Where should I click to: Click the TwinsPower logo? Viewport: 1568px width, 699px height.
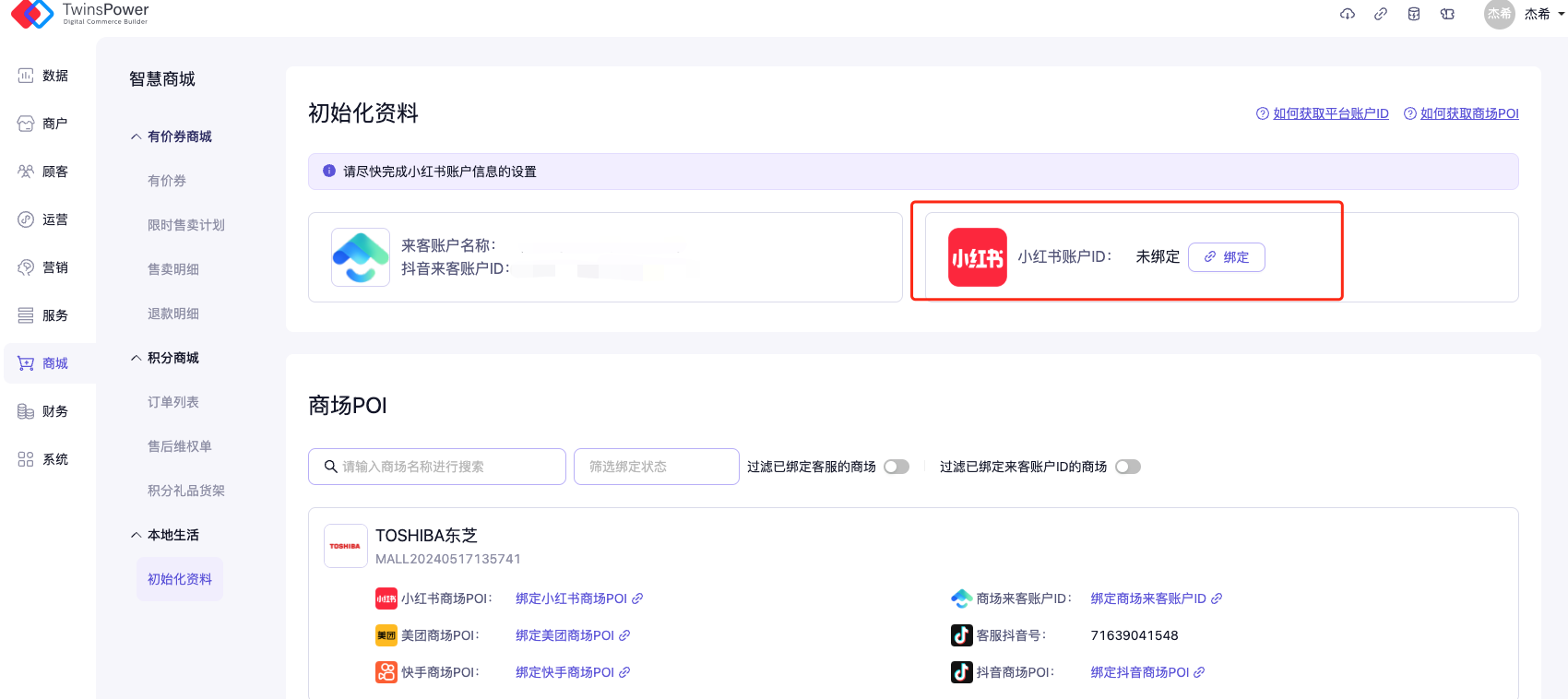point(79,14)
